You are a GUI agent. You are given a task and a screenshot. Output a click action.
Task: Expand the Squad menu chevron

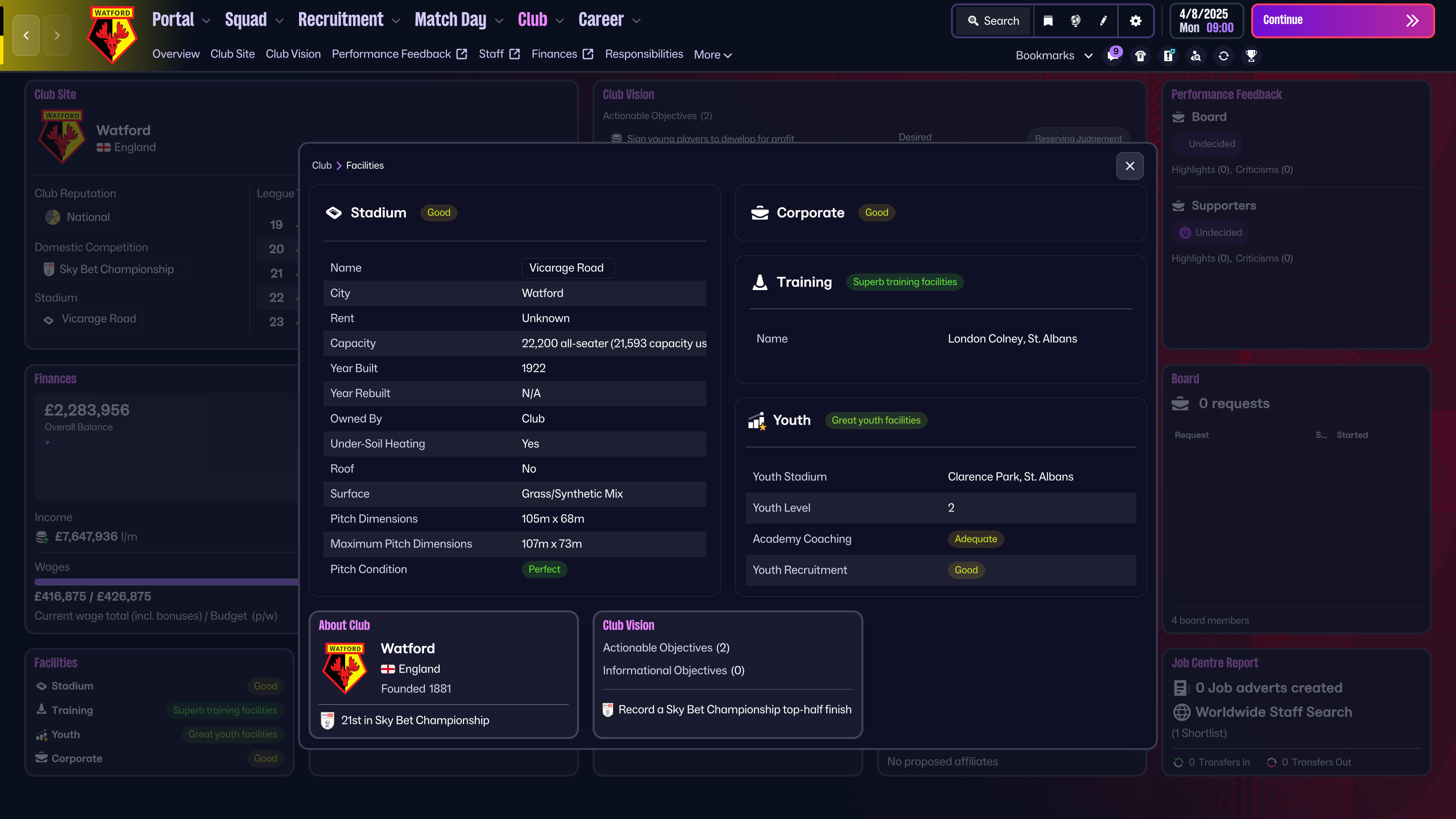pos(279,21)
